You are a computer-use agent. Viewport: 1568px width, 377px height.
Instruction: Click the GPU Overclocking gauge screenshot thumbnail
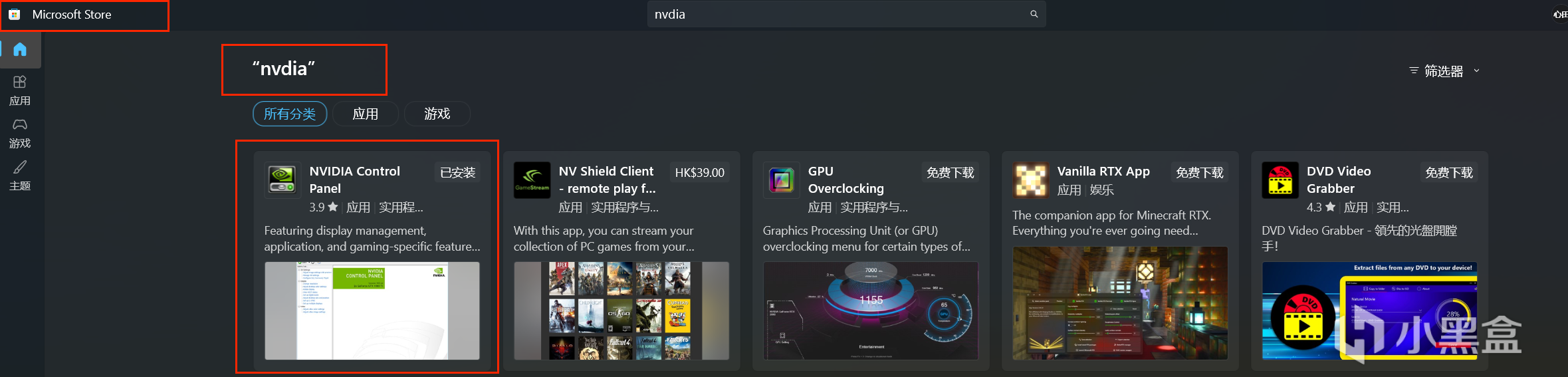tap(871, 311)
